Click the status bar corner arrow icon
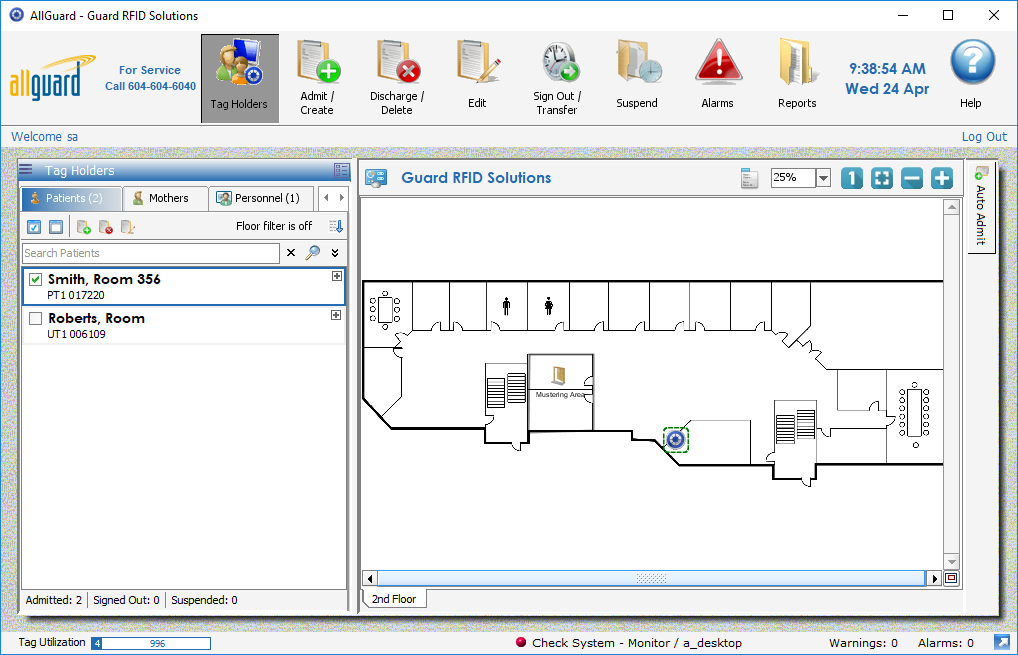 tap(1002, 642)
